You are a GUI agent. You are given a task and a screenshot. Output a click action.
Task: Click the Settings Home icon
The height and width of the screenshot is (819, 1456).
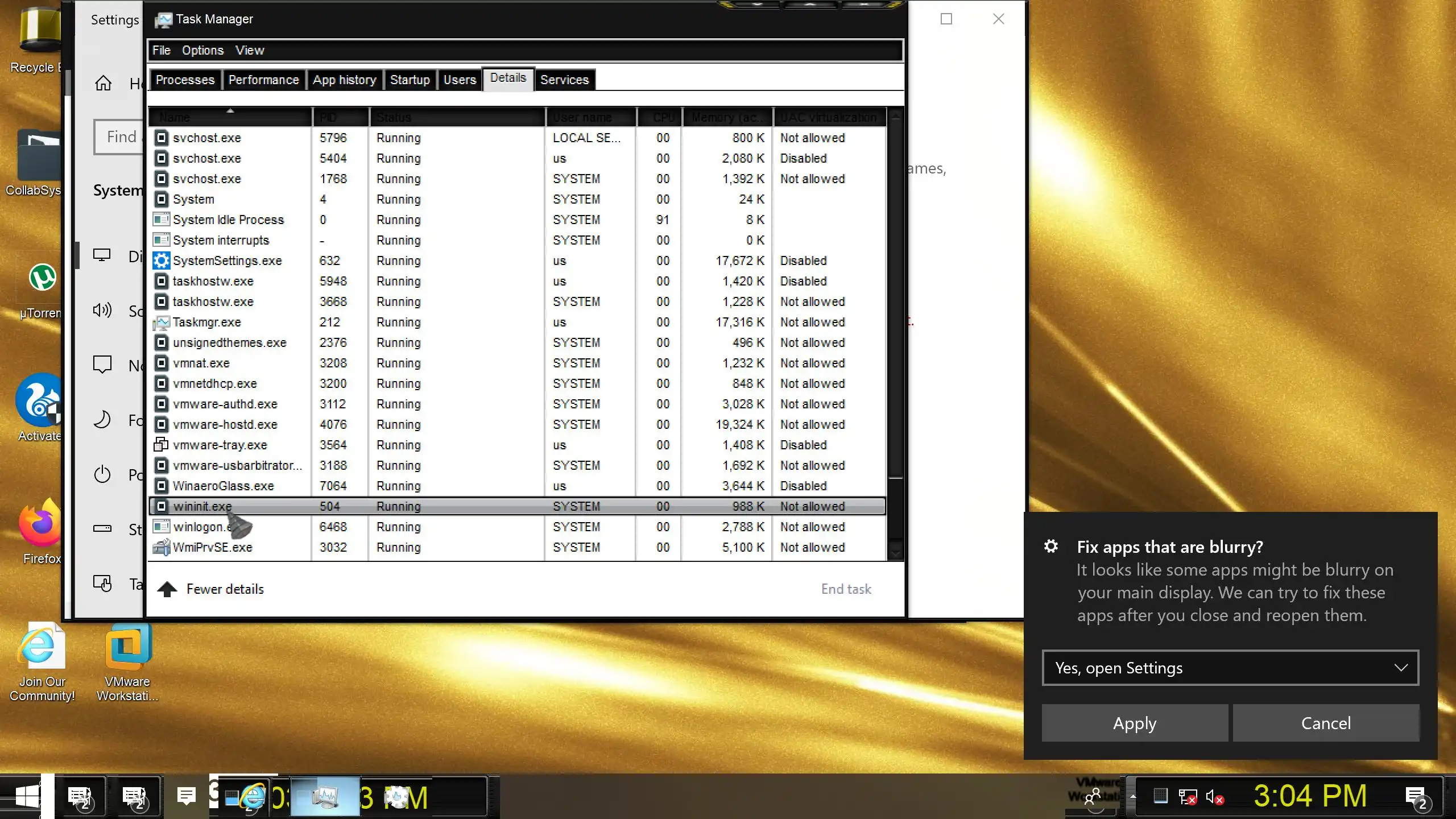coord(103,84)
